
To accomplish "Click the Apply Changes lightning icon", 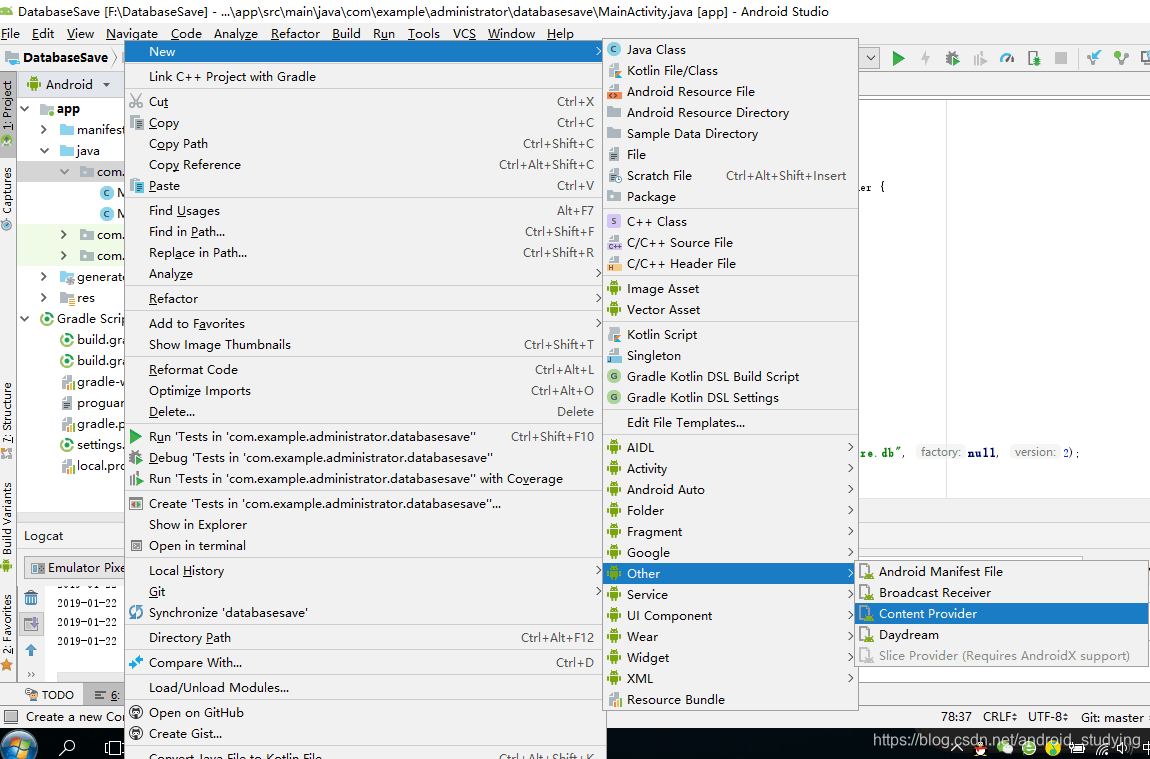I will click(926, 59).
